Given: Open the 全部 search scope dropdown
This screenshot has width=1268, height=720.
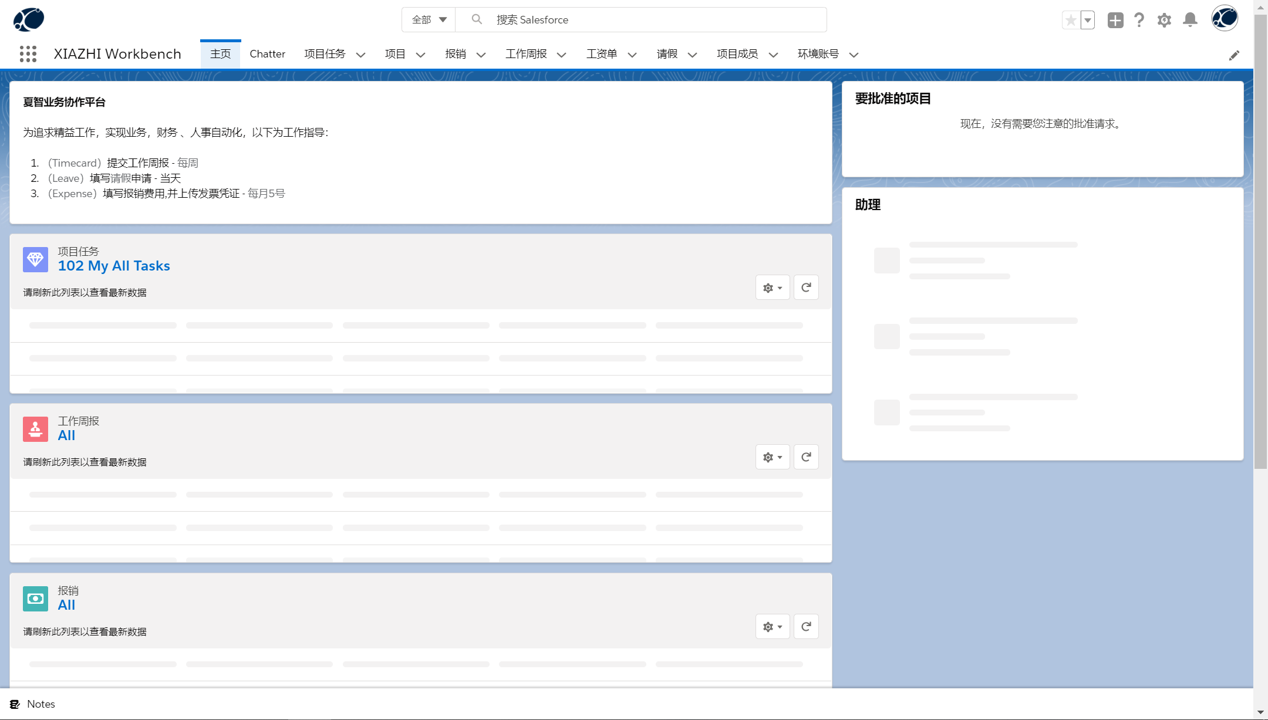Looking at the screenshot, I should tap(429, 20).
